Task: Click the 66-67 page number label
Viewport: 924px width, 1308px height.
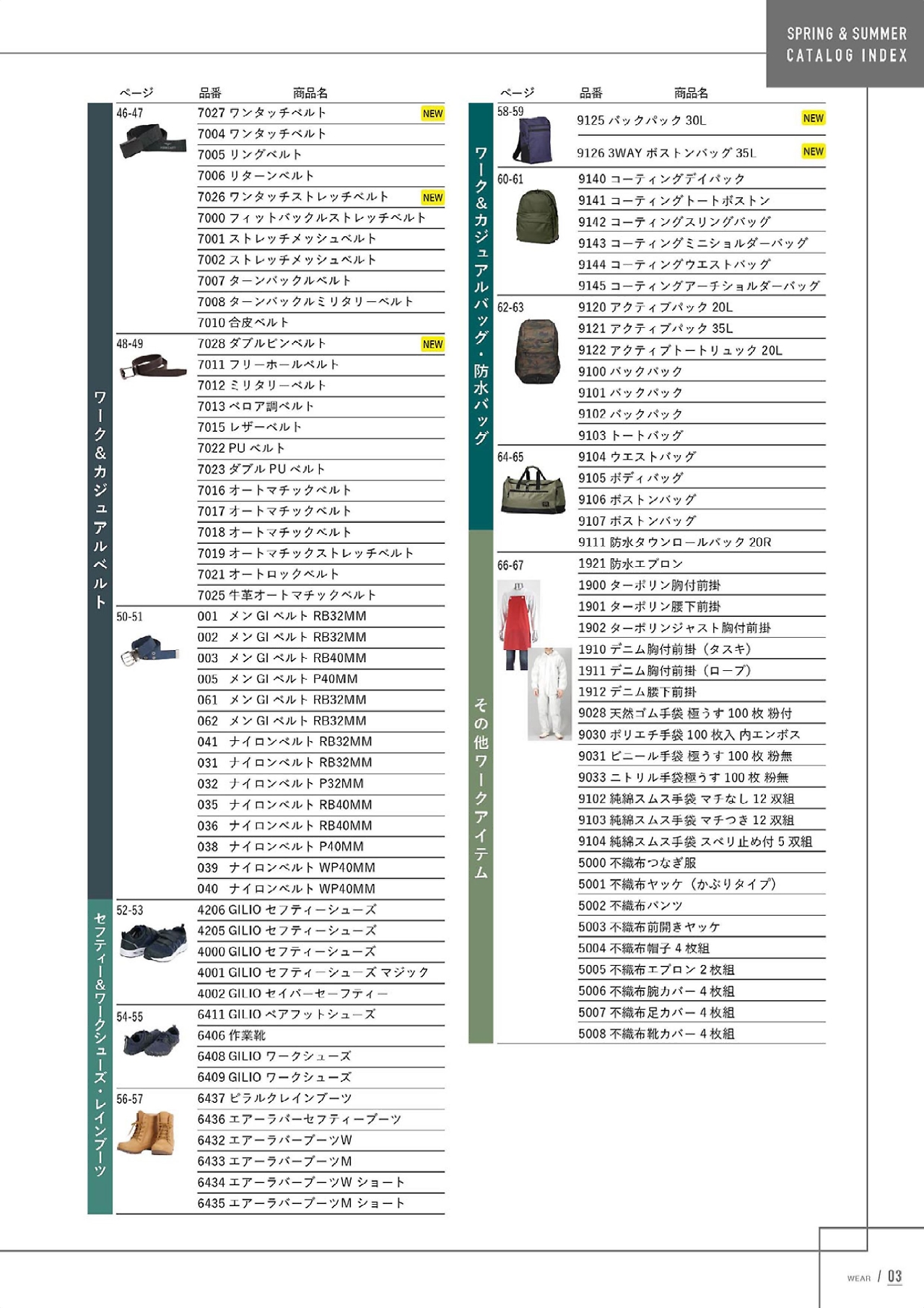Action: pyautogui.click(x=510, y=566)
